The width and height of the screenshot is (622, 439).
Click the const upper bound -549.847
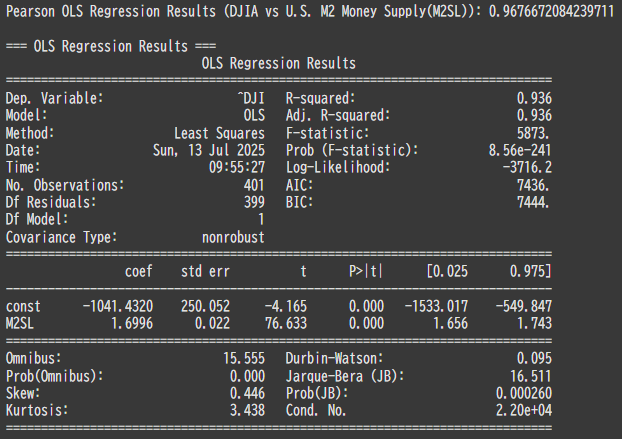coord(524,306)
